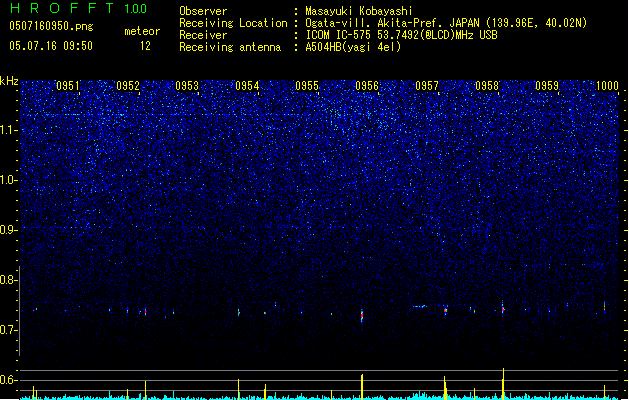Click the Receiving Location label

233,23
